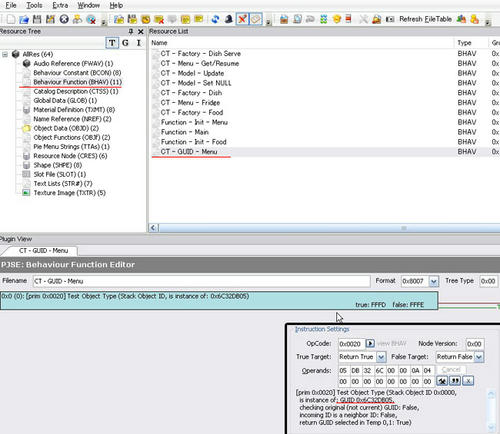Open the True Target dropdown
The width and height of the screenshot is (500, 434).
coord(381,357)
